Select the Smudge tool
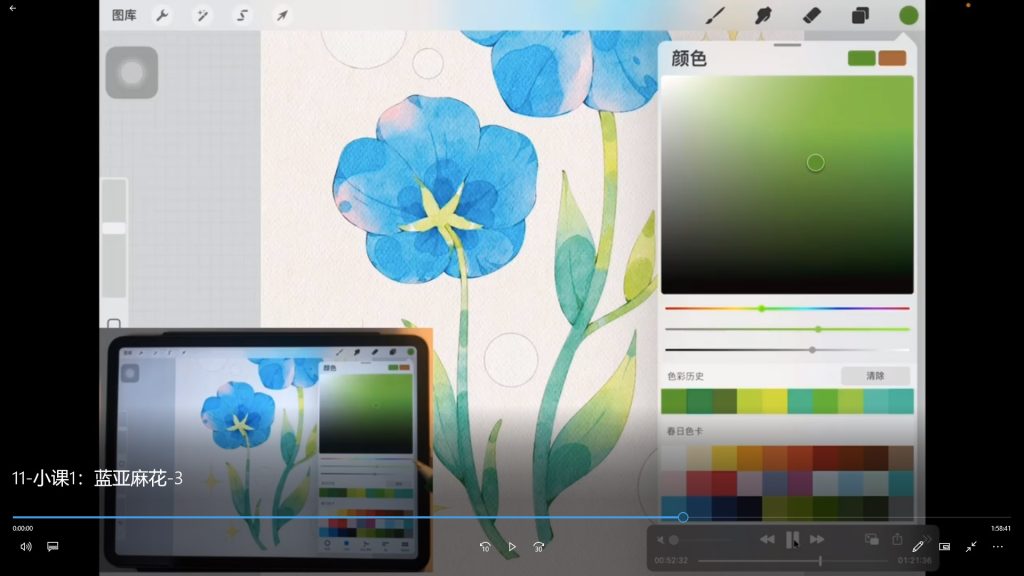The image size is (1024, 576). (x=764, y=15)
